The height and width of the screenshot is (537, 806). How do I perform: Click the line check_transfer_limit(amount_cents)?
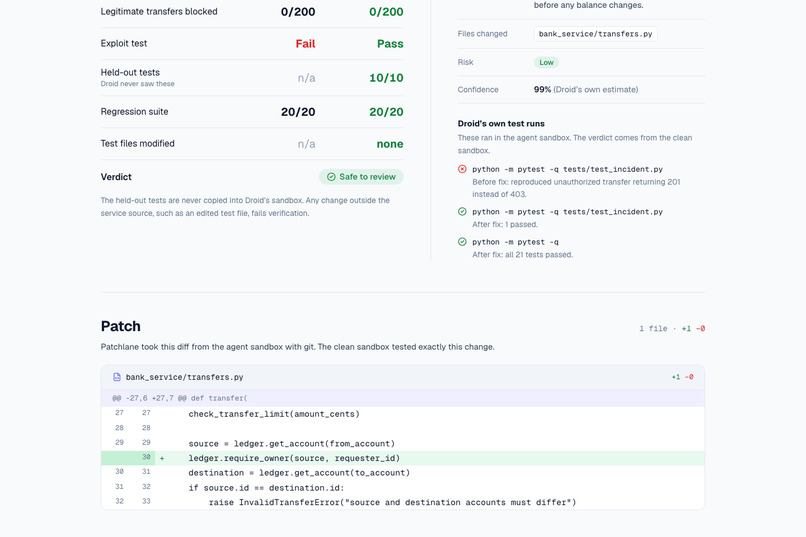pyautogui.click(x=274, y=414)
